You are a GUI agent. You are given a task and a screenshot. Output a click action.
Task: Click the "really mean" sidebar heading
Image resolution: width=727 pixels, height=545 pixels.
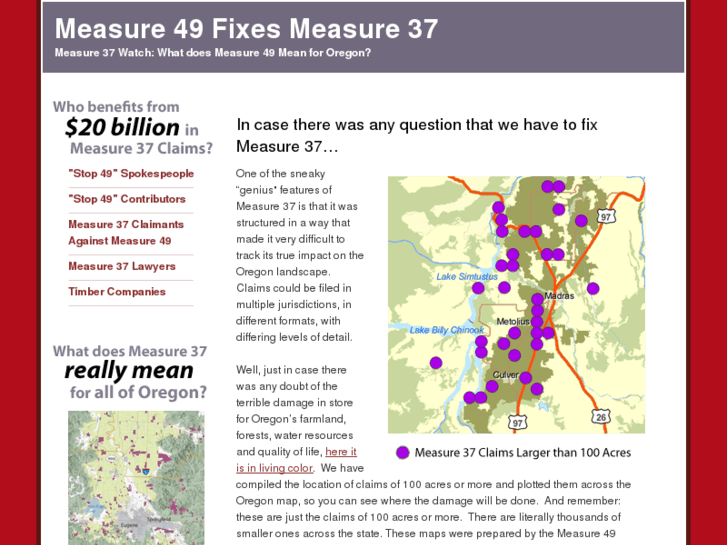129,371
